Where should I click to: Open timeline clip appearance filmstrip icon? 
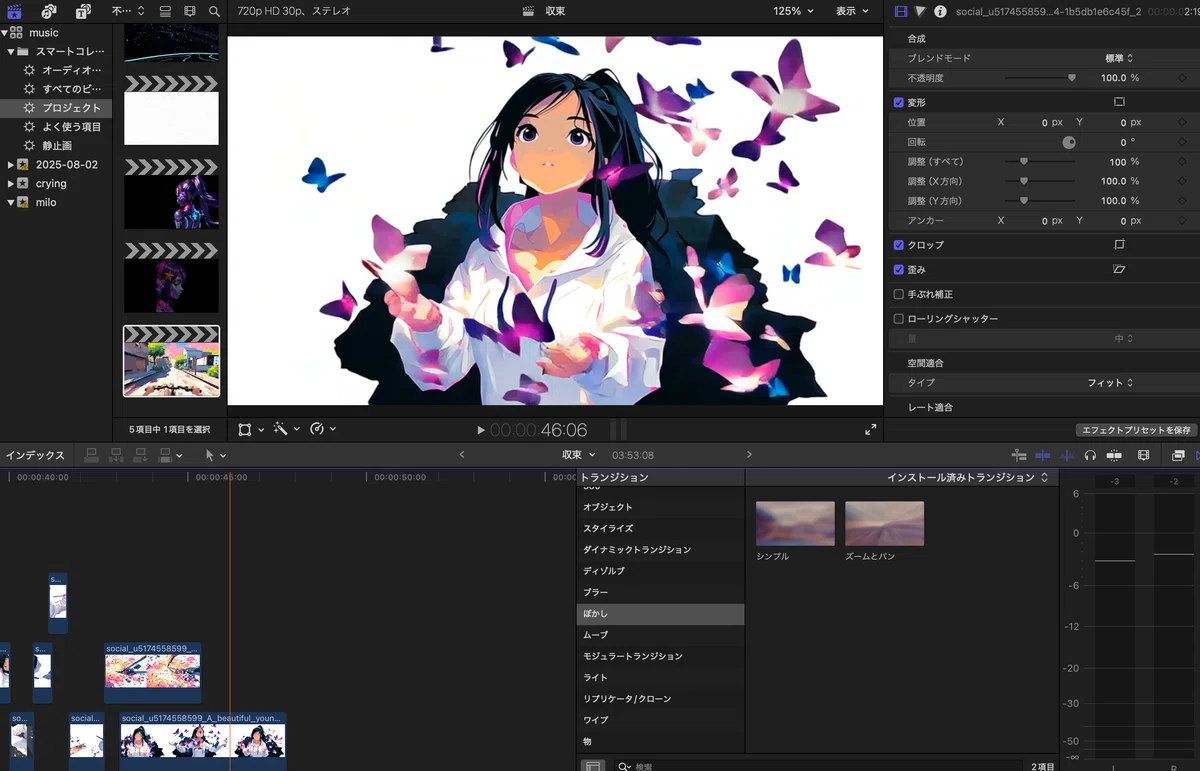click(x=1144, y=455)
